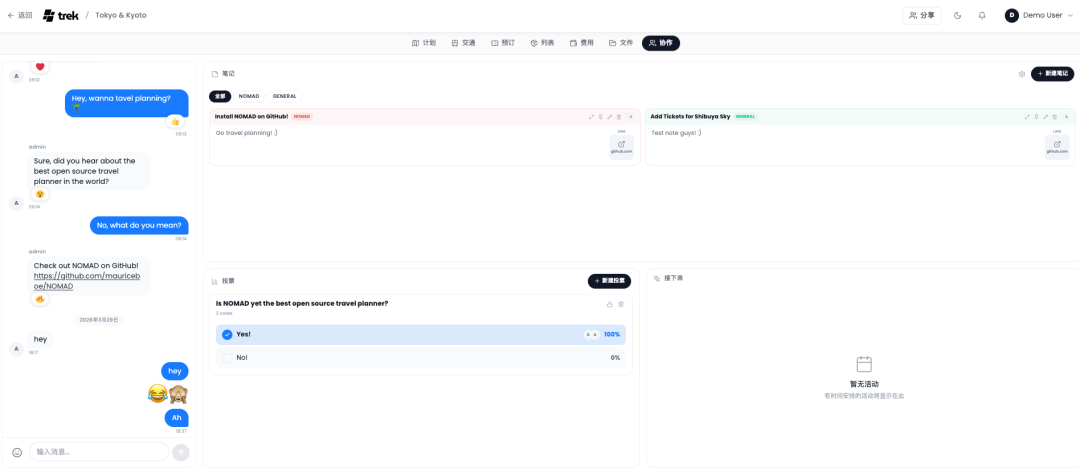Filter notes by NOMAD category chip

tap(249, 96)
